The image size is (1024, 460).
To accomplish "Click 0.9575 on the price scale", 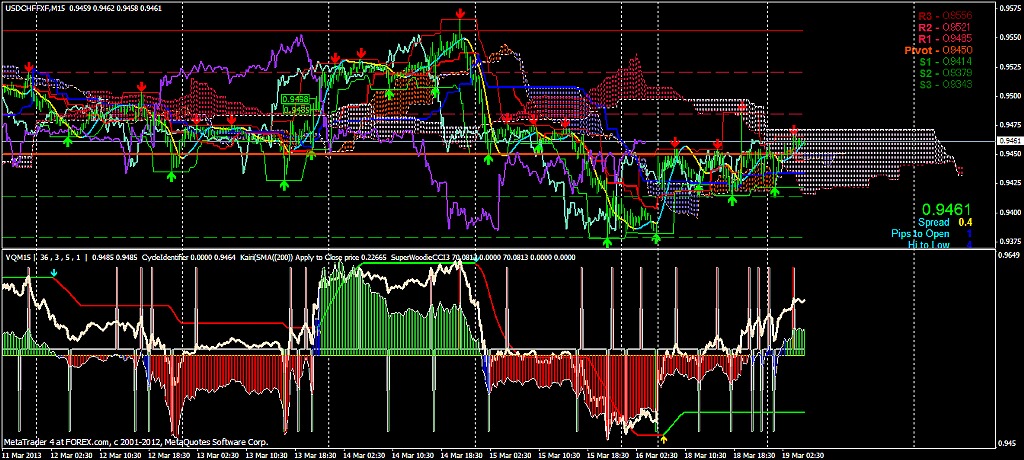I will tap(1011, 8).
